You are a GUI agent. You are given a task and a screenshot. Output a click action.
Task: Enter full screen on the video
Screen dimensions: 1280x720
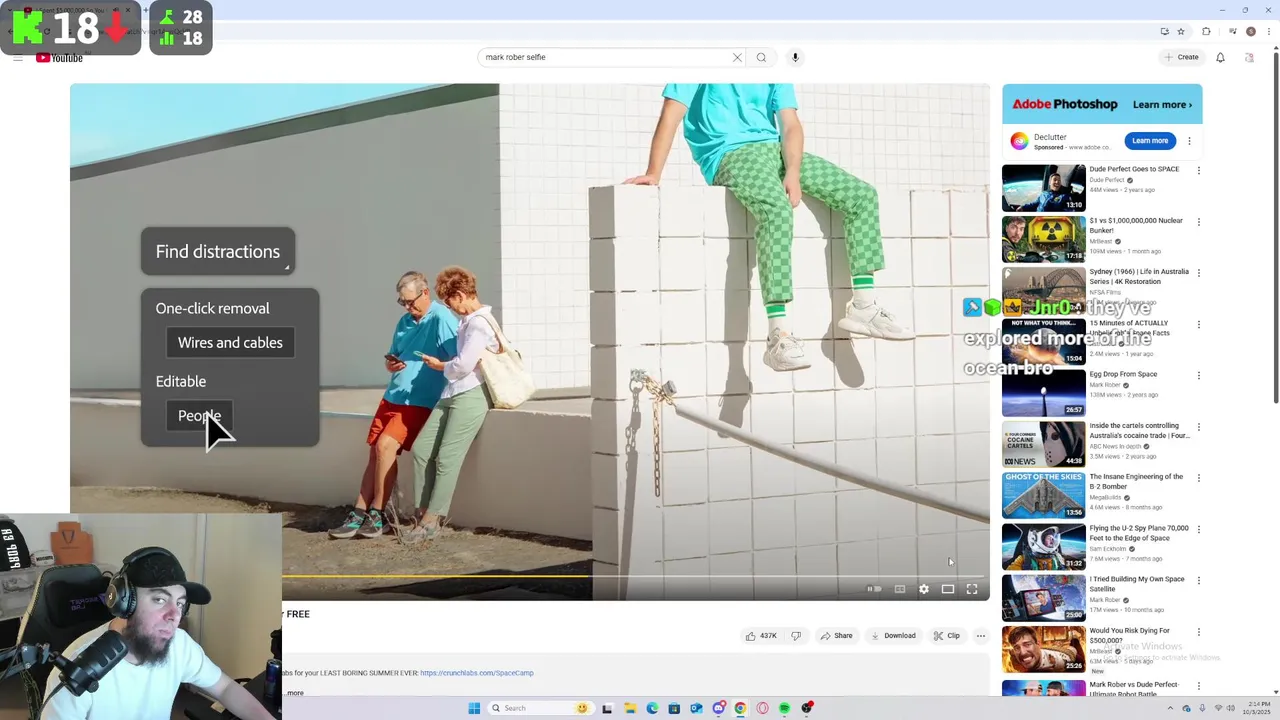(972, 589)
